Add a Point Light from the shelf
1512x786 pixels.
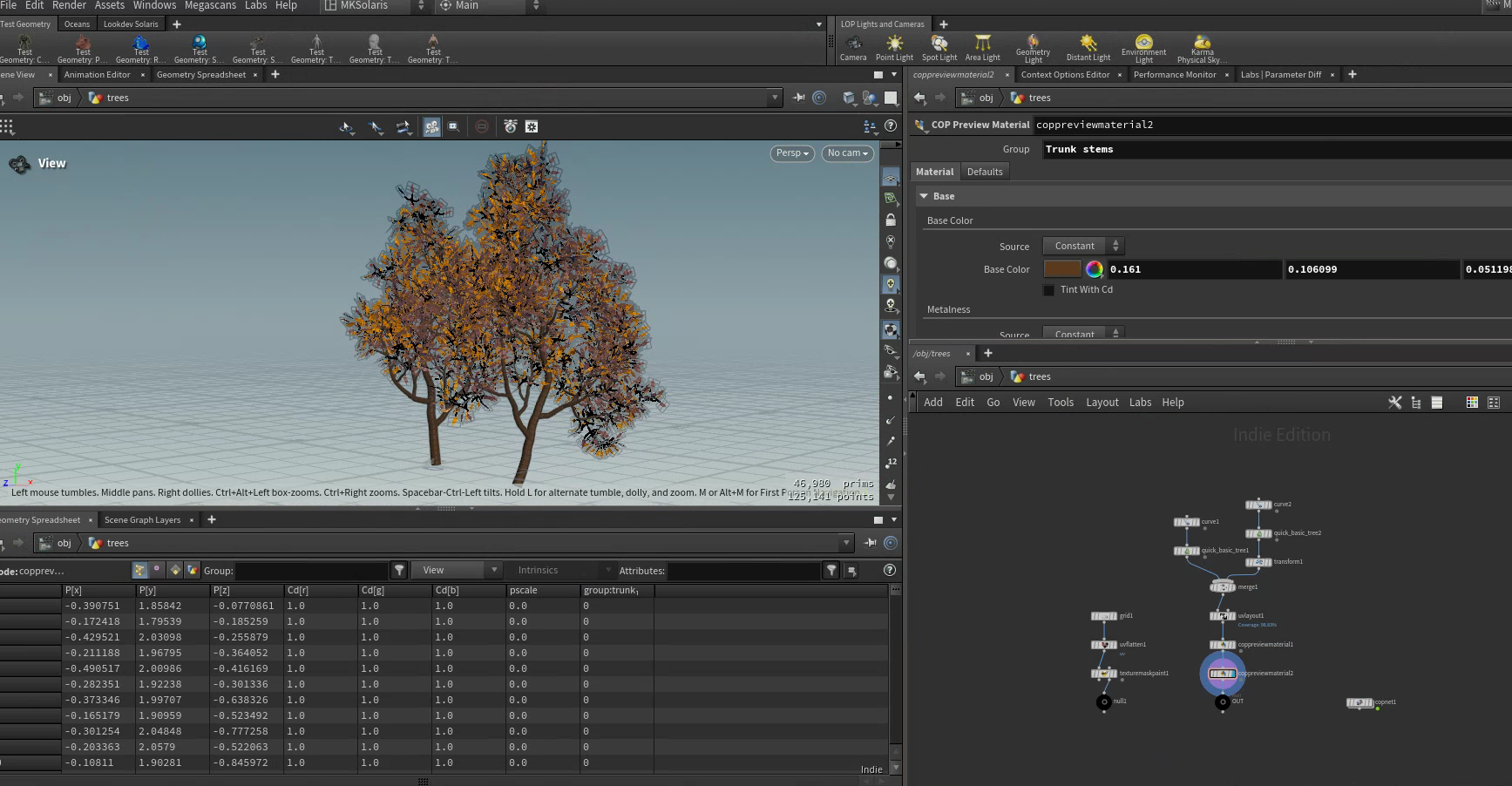click(x=894, y=48)
